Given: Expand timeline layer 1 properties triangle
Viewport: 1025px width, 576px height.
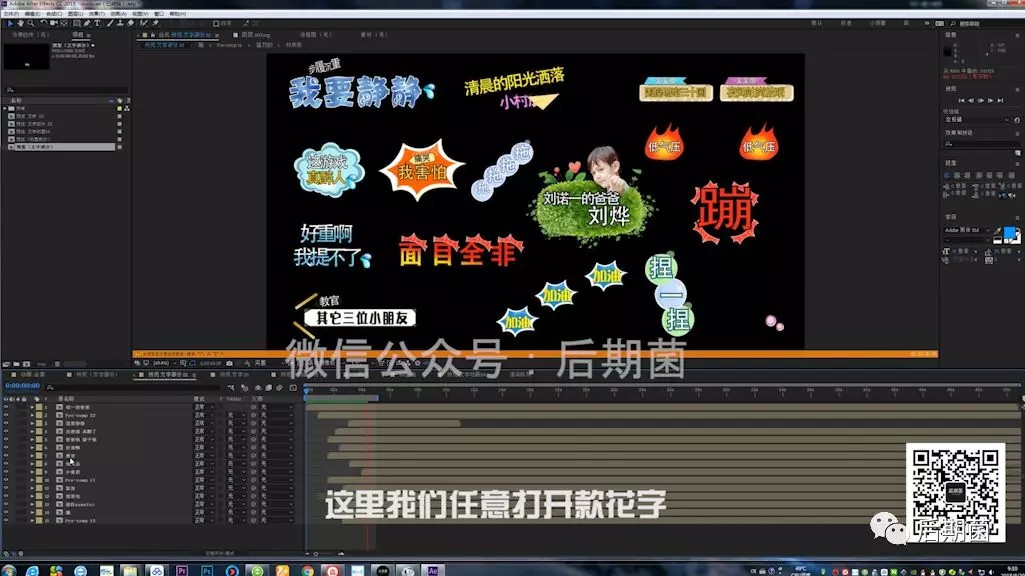Looking at the screenshot, I should tap(32, 407).
